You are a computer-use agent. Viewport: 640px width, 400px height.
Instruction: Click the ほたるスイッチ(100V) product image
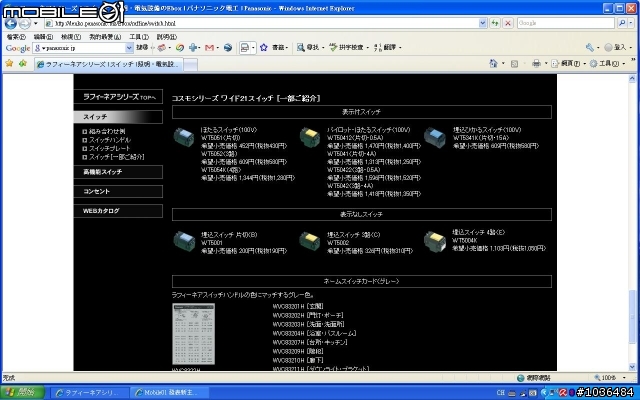tap(184, 137)
